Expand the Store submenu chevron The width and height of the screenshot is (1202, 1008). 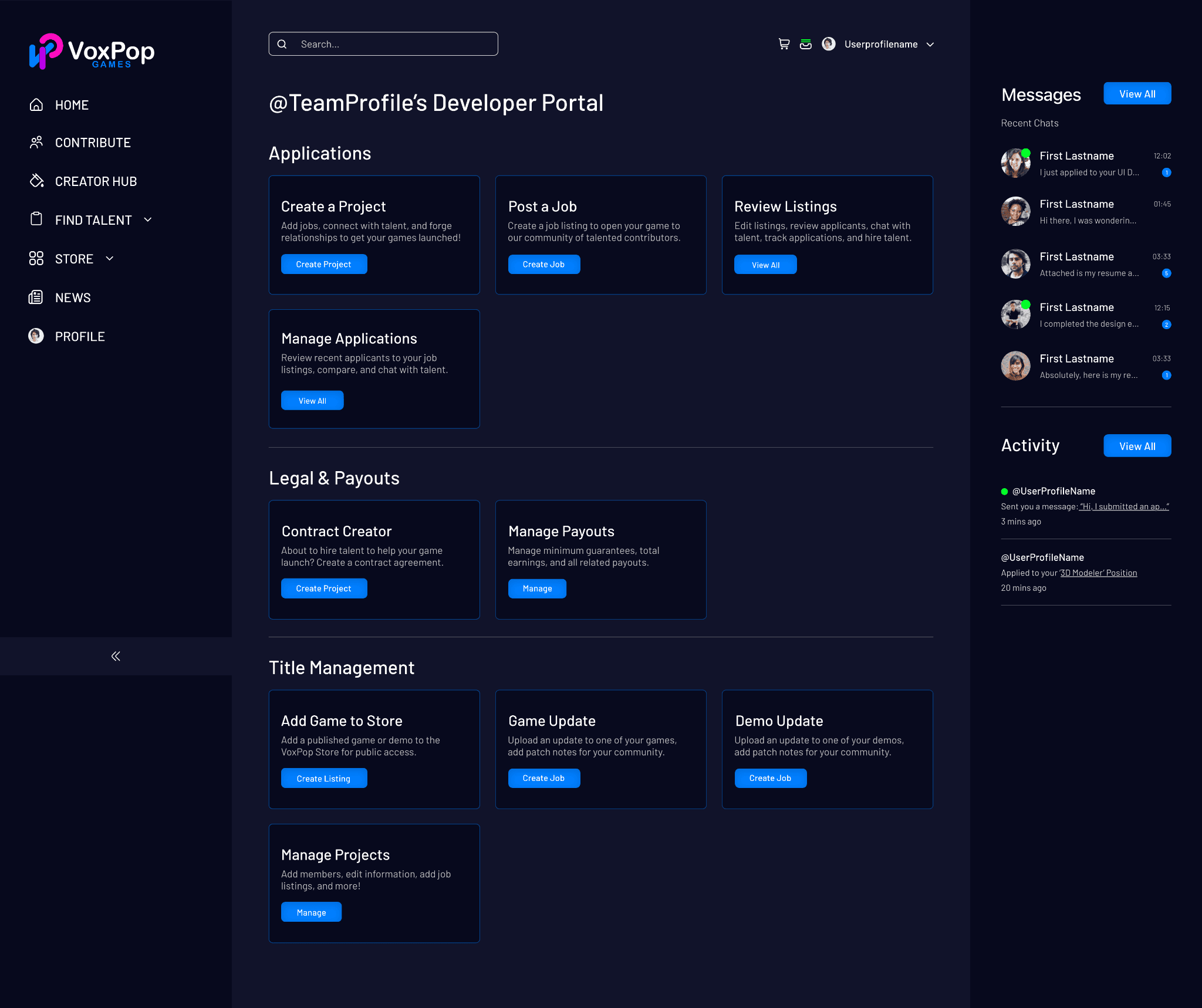click(110, 258)
